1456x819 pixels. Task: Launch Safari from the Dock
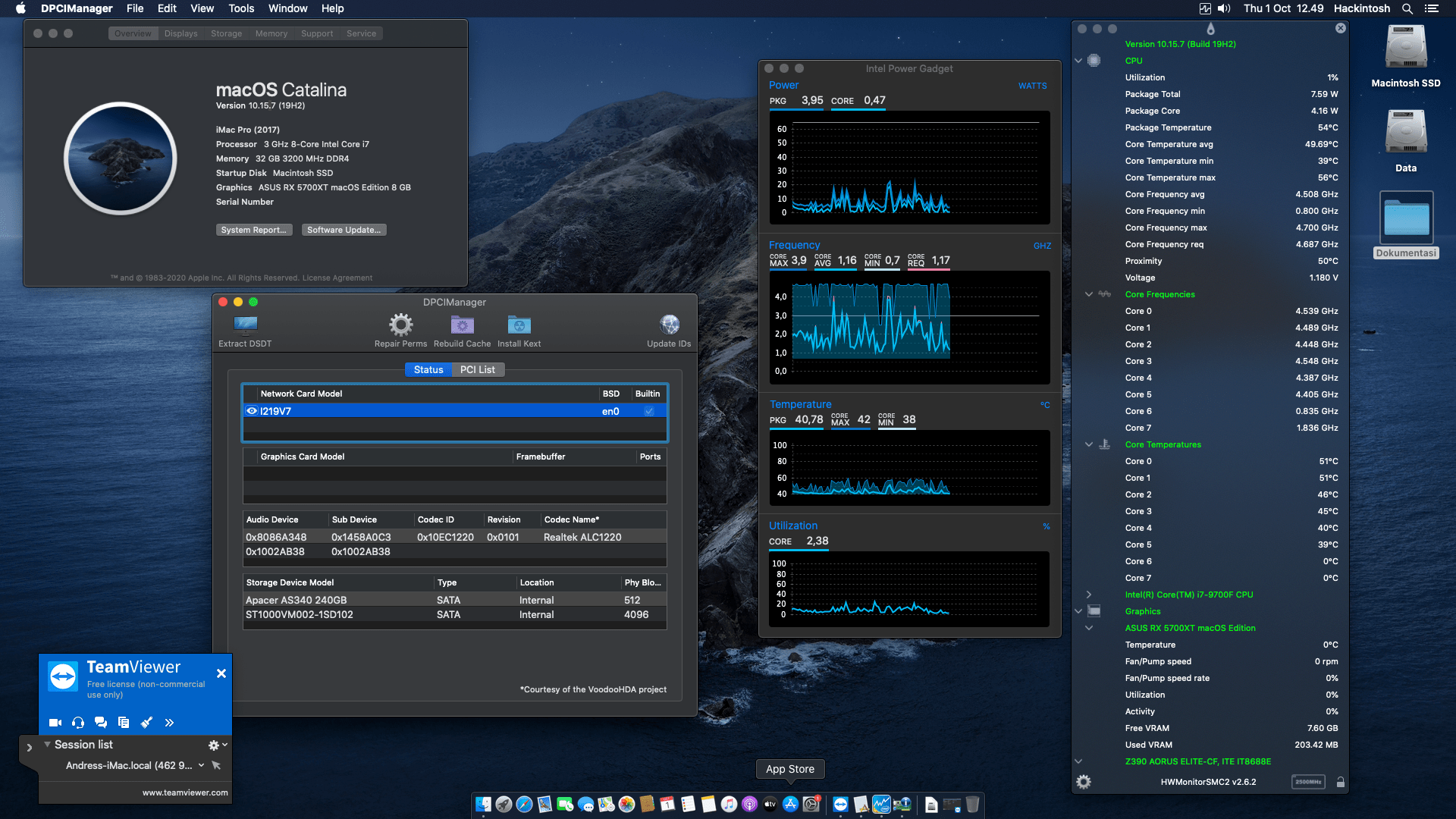(524, 805)
